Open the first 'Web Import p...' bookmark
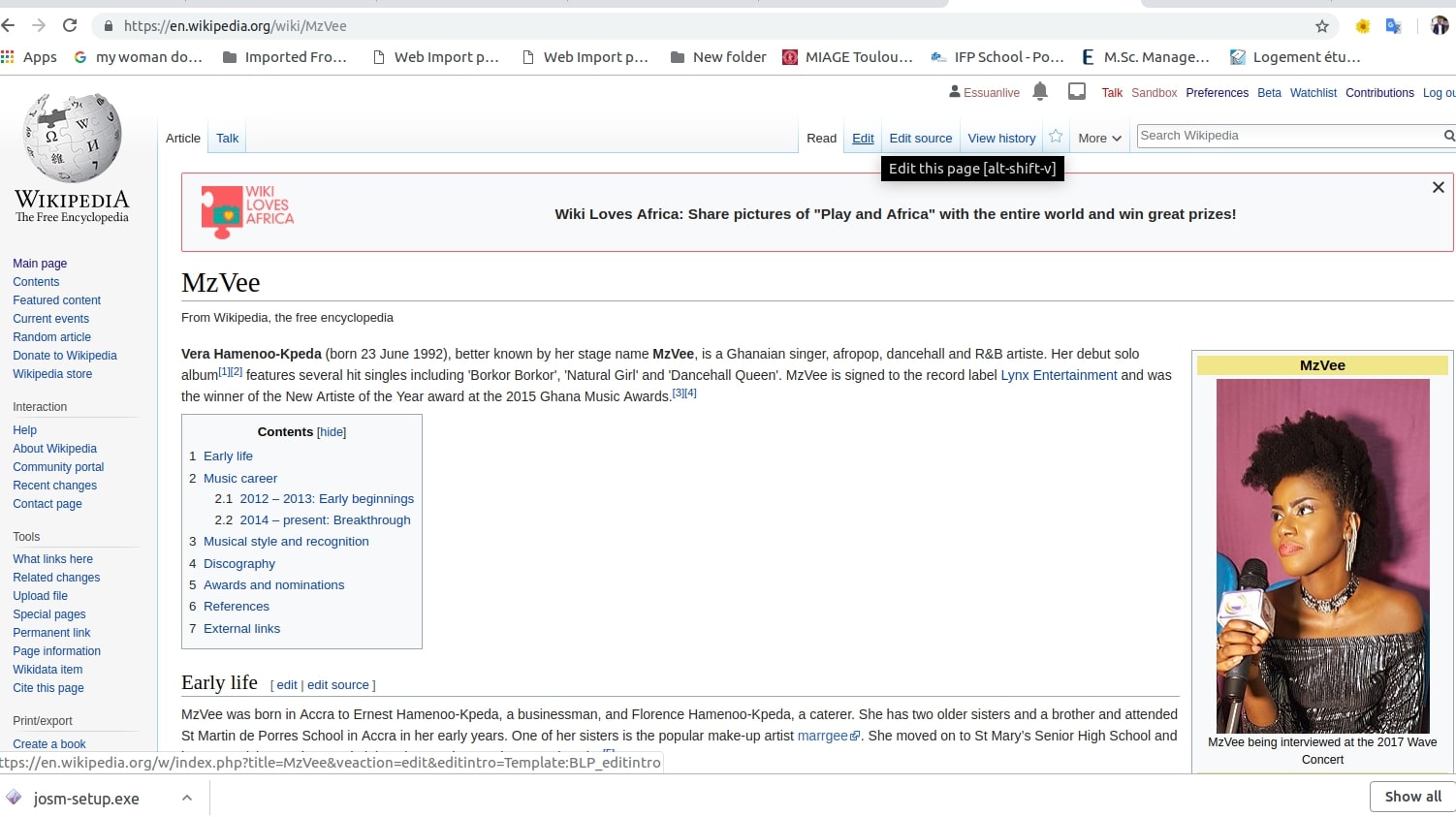 (436, 57)
